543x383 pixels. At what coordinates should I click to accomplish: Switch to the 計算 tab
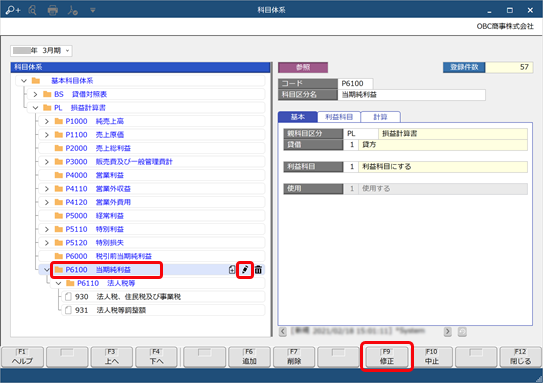pyautogui.click(x=380, y=117)
